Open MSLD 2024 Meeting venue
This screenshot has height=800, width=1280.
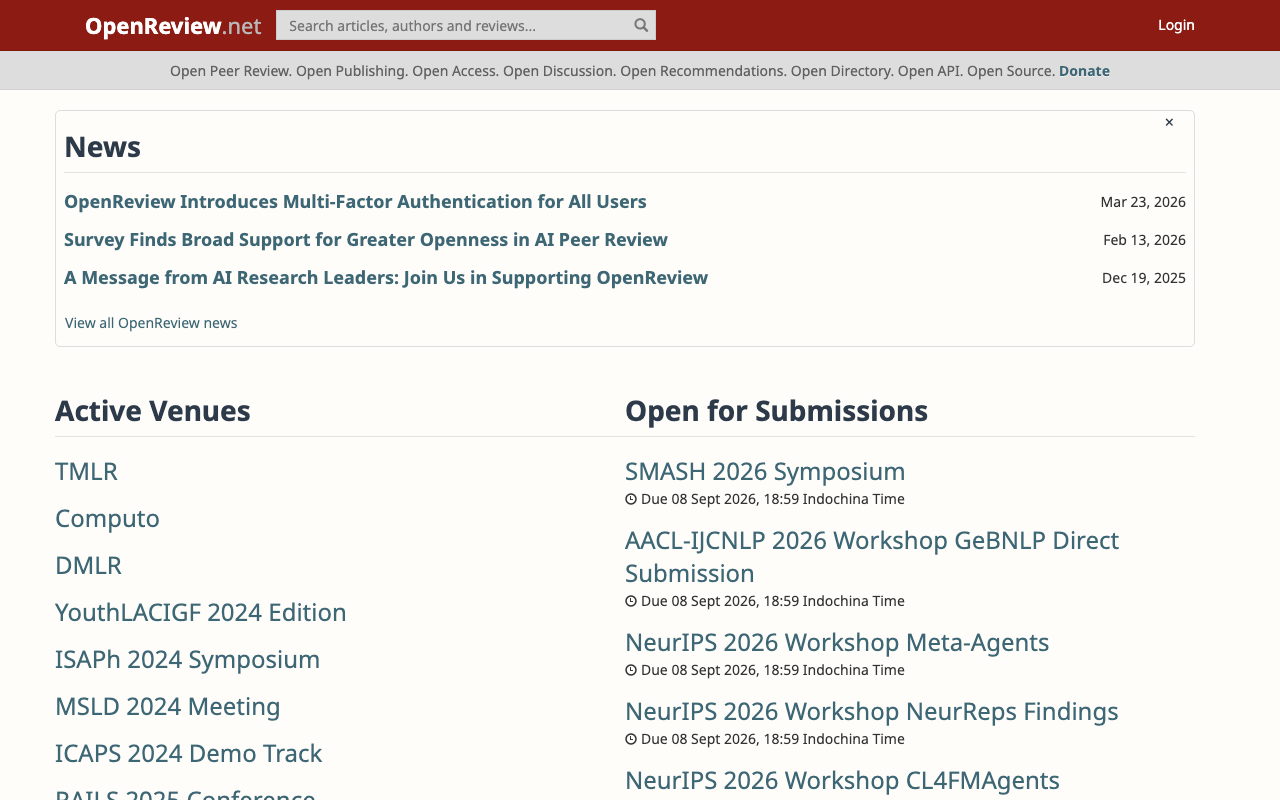click(x=168, y=706)
